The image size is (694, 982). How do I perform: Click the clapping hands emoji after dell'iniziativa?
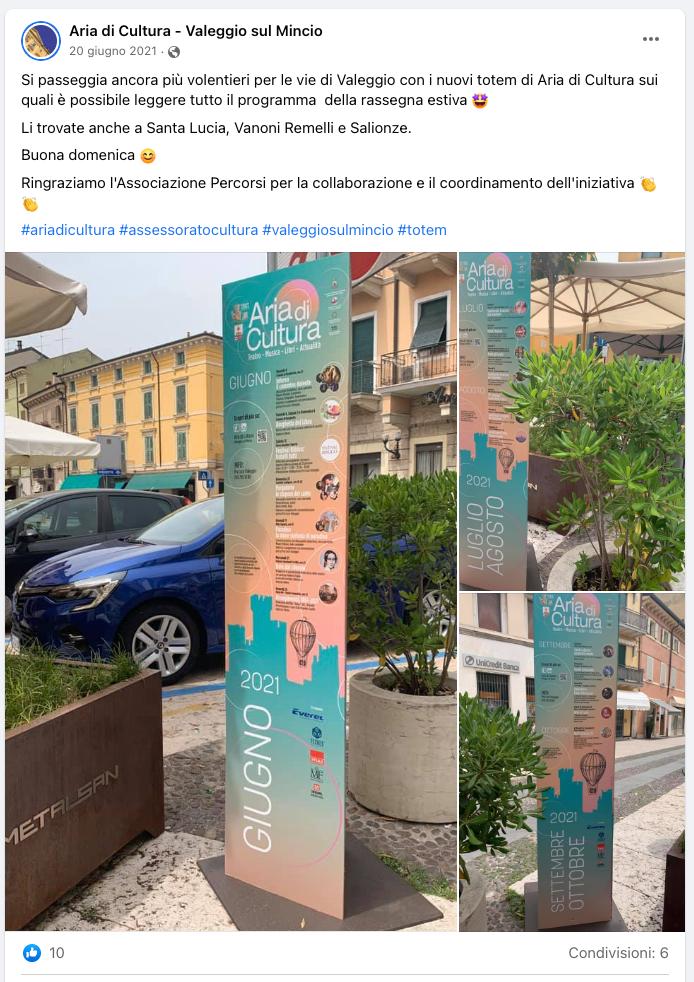[648, 183]
